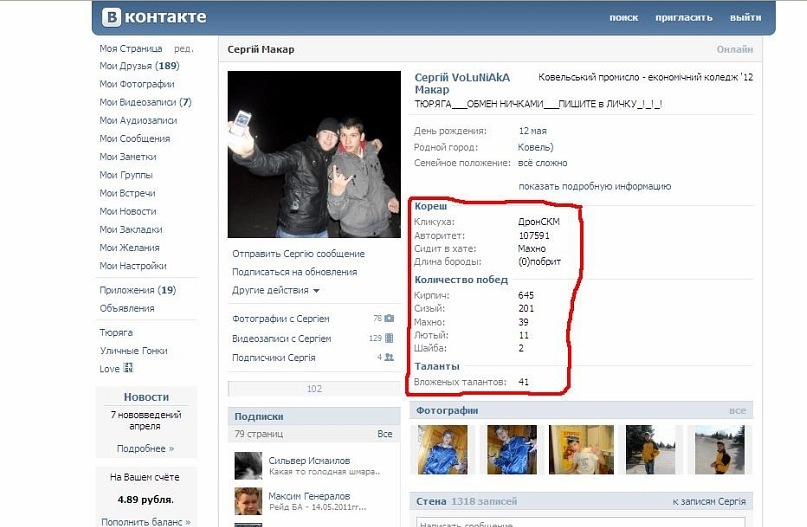Viewport: 807px width, 527px height.
Task: Click Пополнить баланс link
Action: 145,521
